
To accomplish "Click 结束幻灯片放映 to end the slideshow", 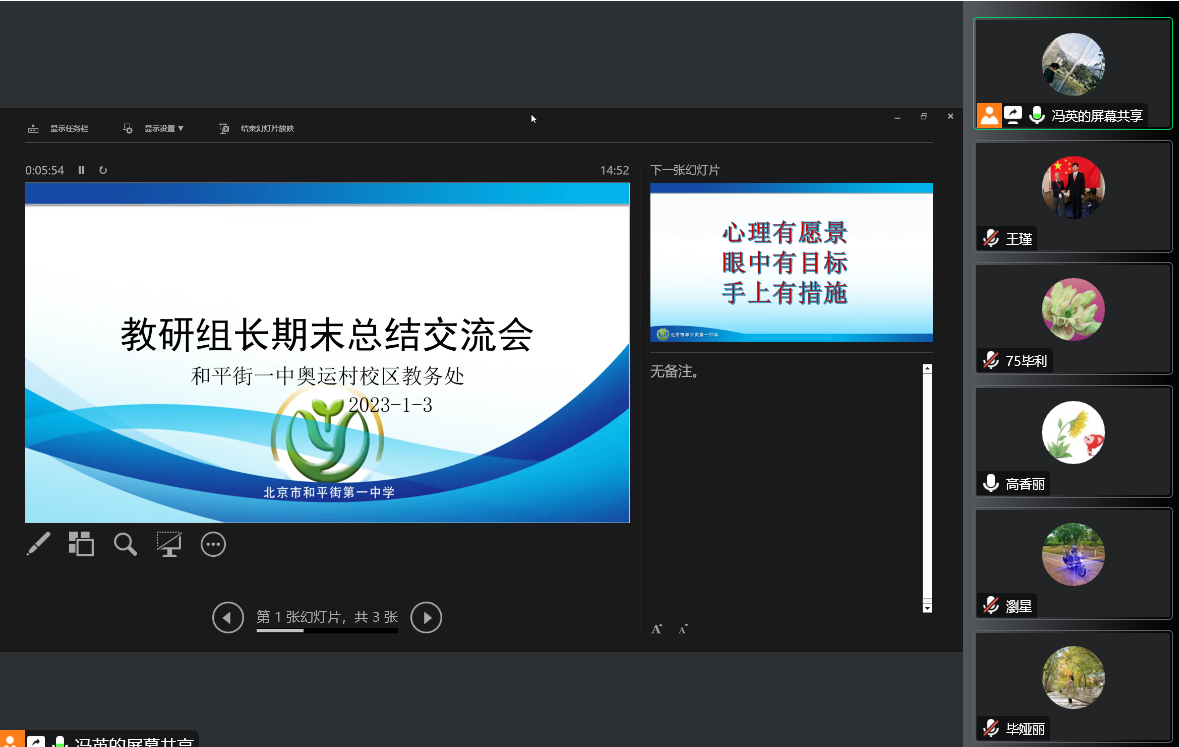I will pos(257,128).
